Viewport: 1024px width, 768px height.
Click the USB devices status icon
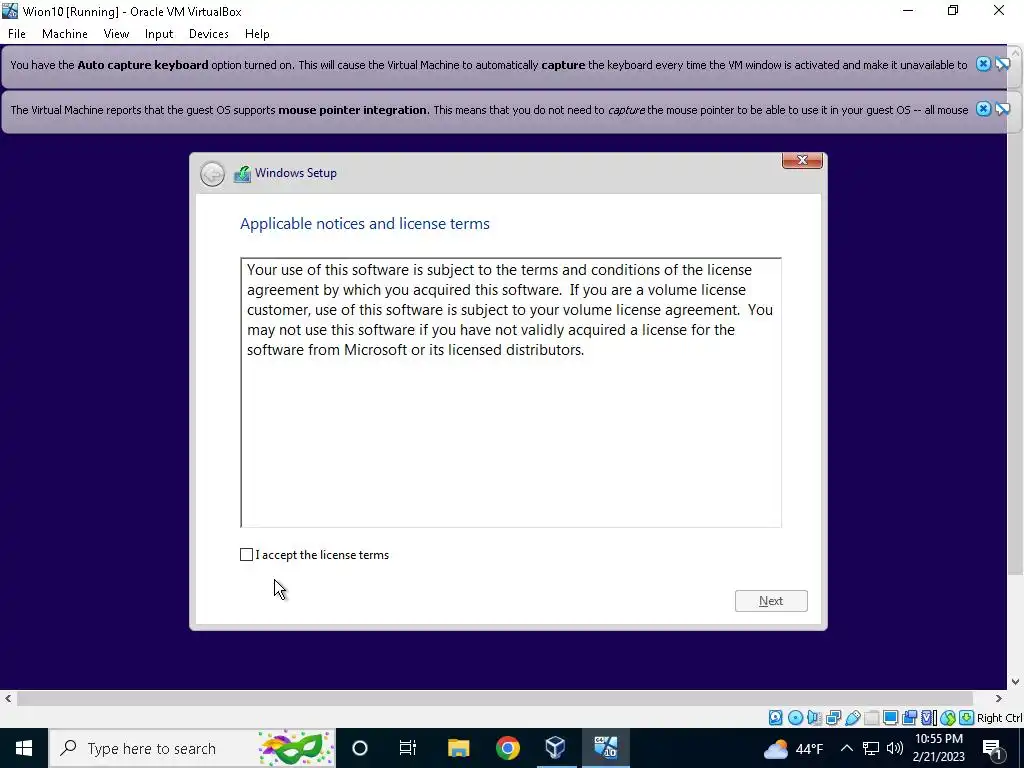[x=852, y=718]
